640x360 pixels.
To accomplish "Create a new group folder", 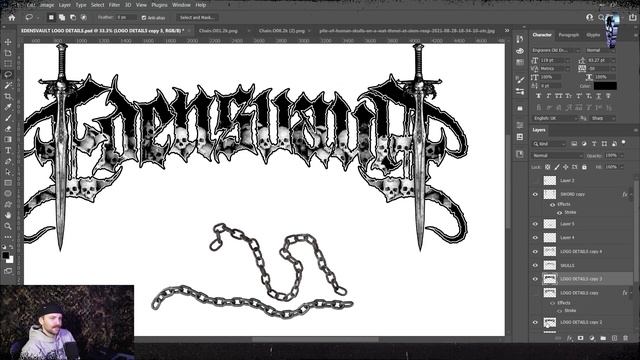I will (x=603, y=338).
